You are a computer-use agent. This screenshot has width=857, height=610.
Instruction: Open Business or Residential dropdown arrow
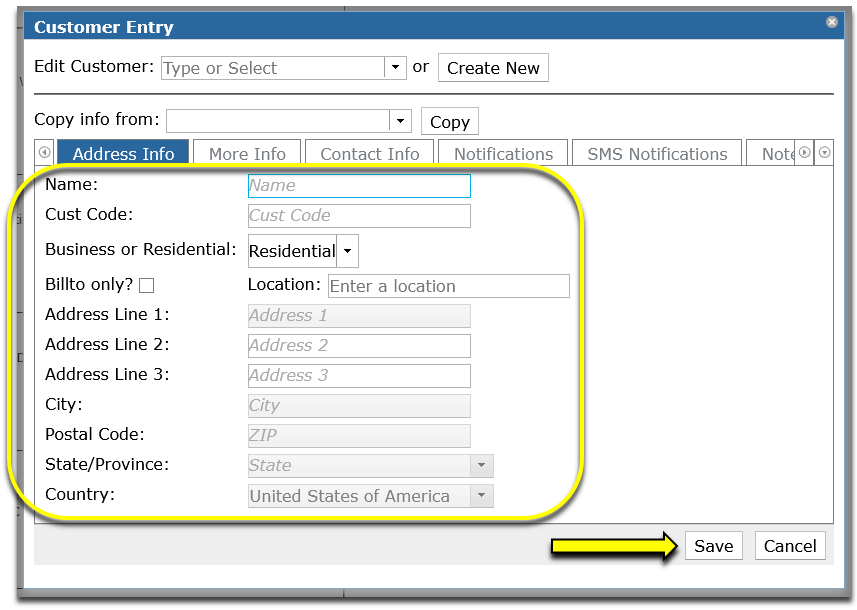(x=348, y=251)
